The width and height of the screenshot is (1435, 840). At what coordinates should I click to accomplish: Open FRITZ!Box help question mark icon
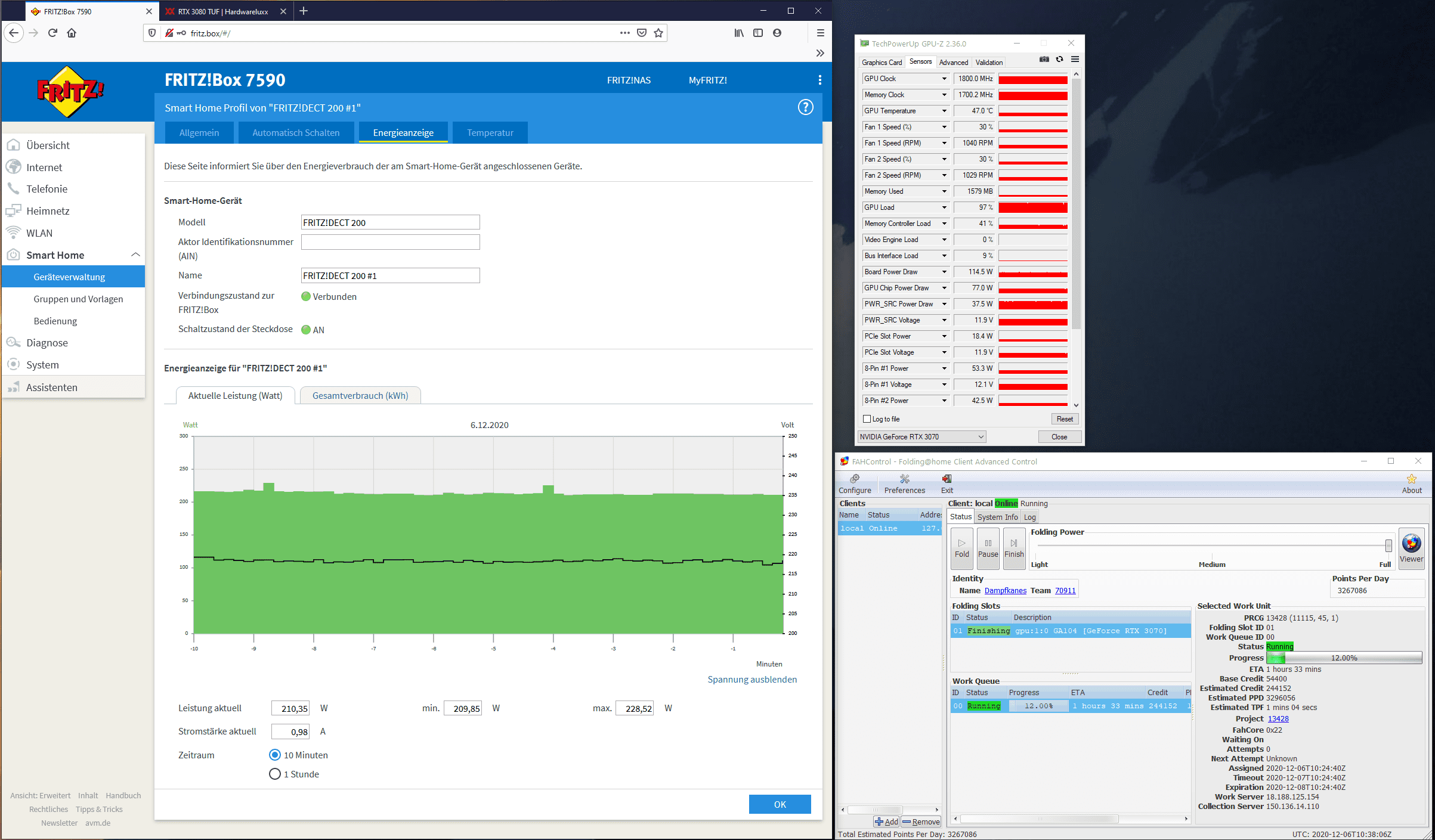tap(805, 107)
